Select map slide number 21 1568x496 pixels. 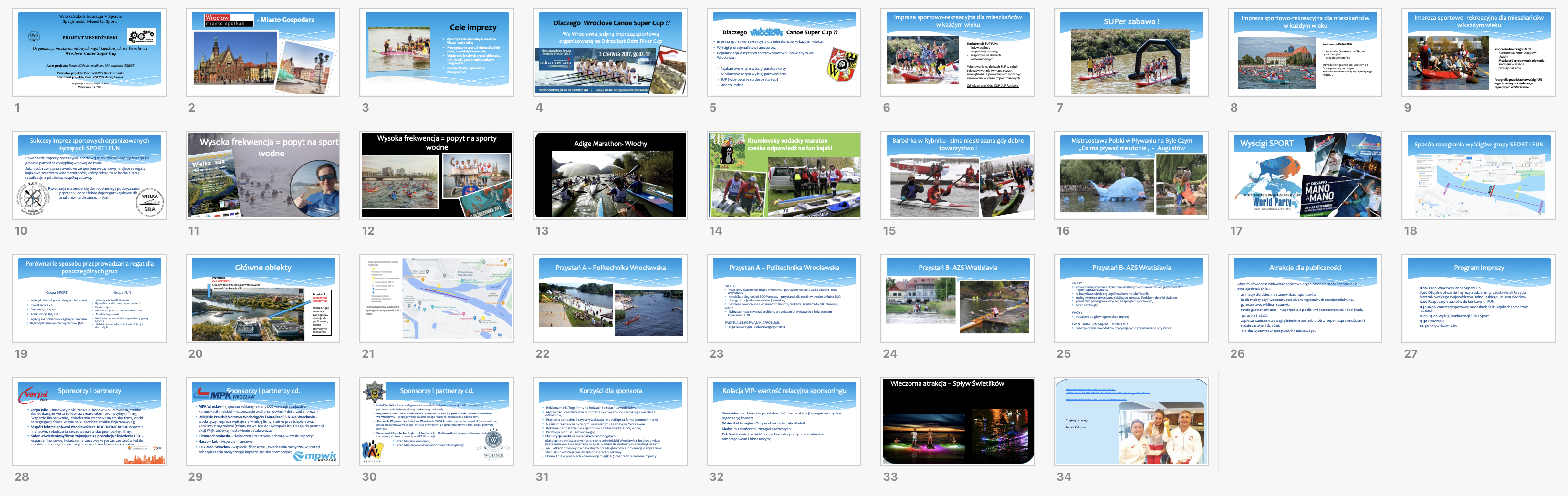(437, 298)
